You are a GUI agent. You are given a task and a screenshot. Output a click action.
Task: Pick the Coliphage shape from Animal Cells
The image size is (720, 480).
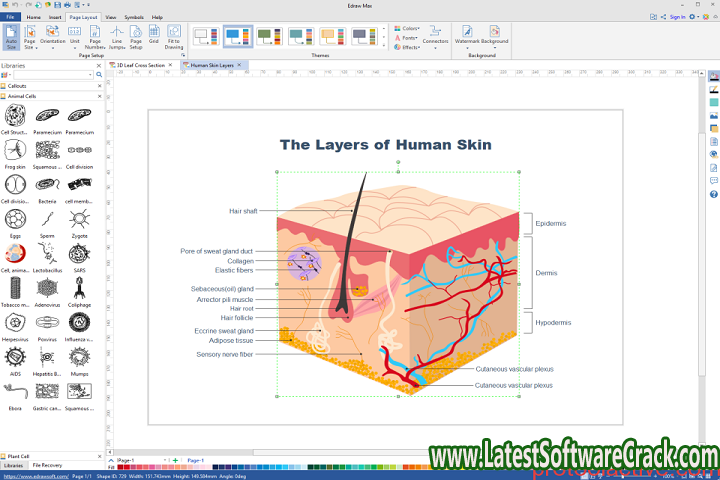78,291
